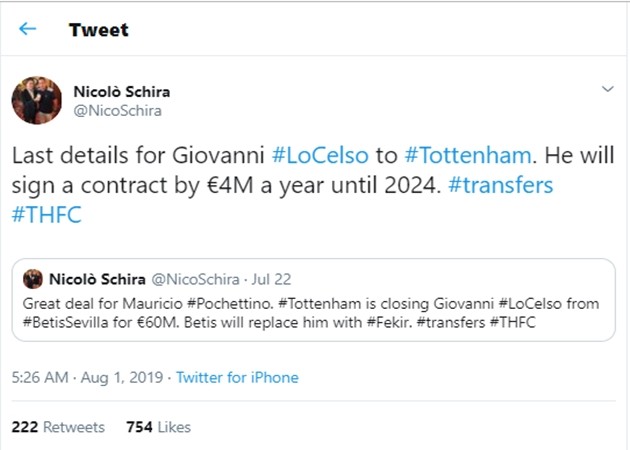Open the #LoCelso hashtag in main tweet

pos(323,156)
